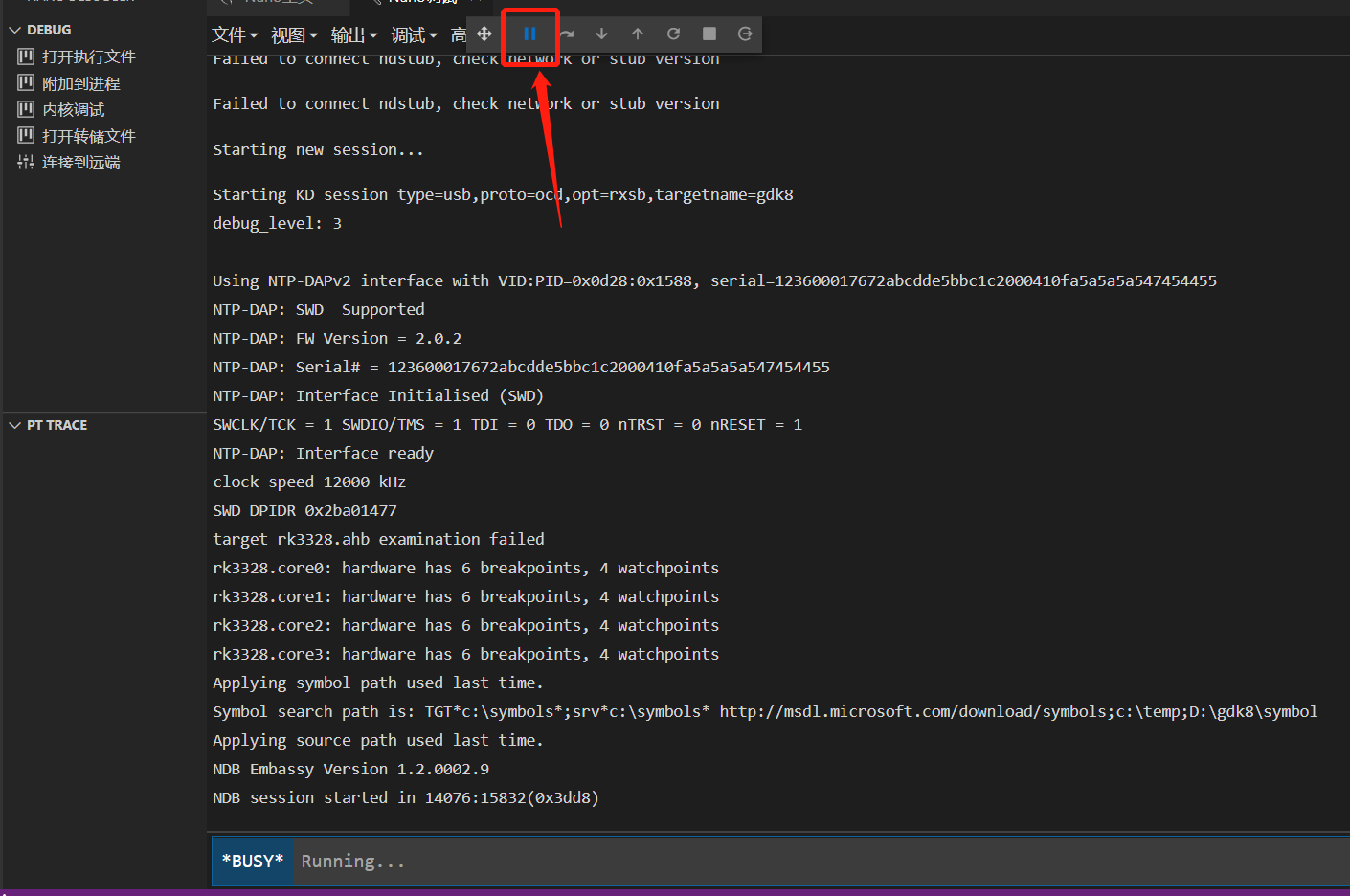
Task: Click the Step Over debug icon
Action: pyautogui.click(x=567, y=34)
